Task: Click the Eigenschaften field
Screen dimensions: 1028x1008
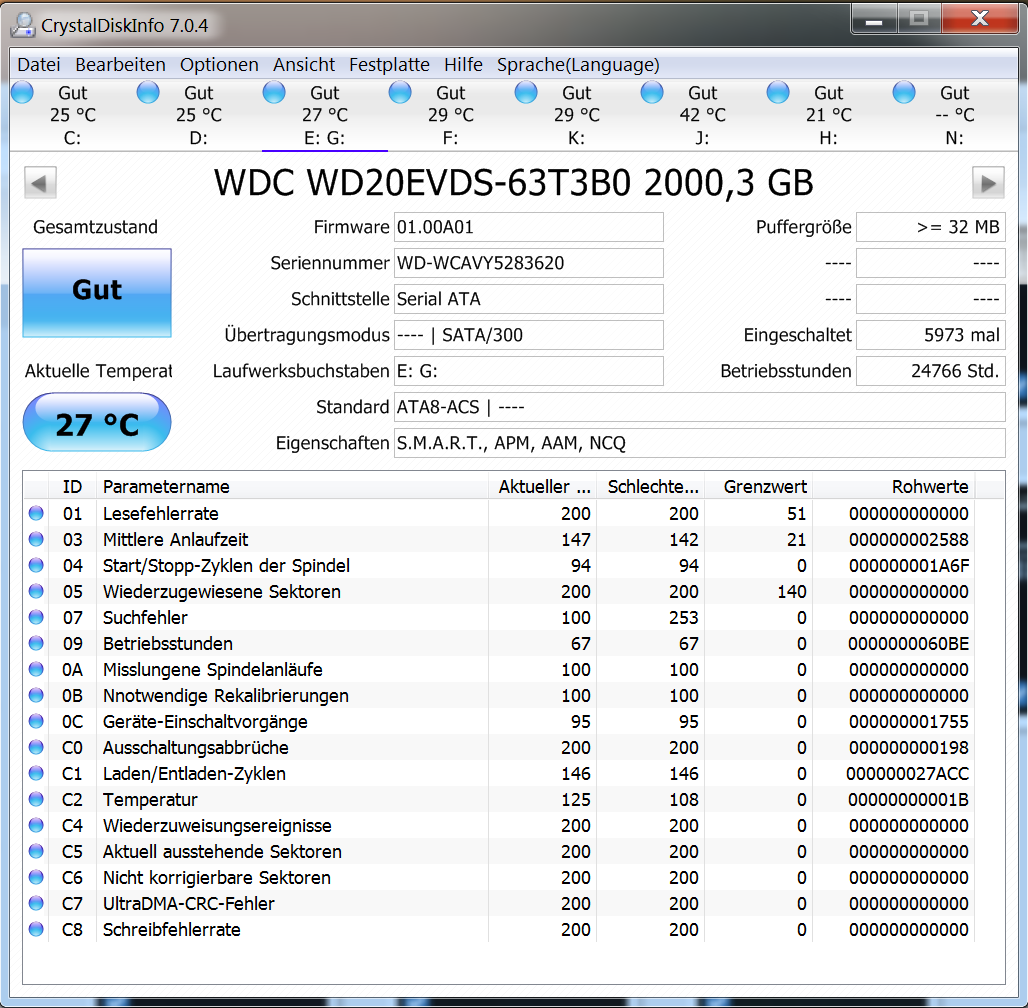Action: [x=700, y=443]
